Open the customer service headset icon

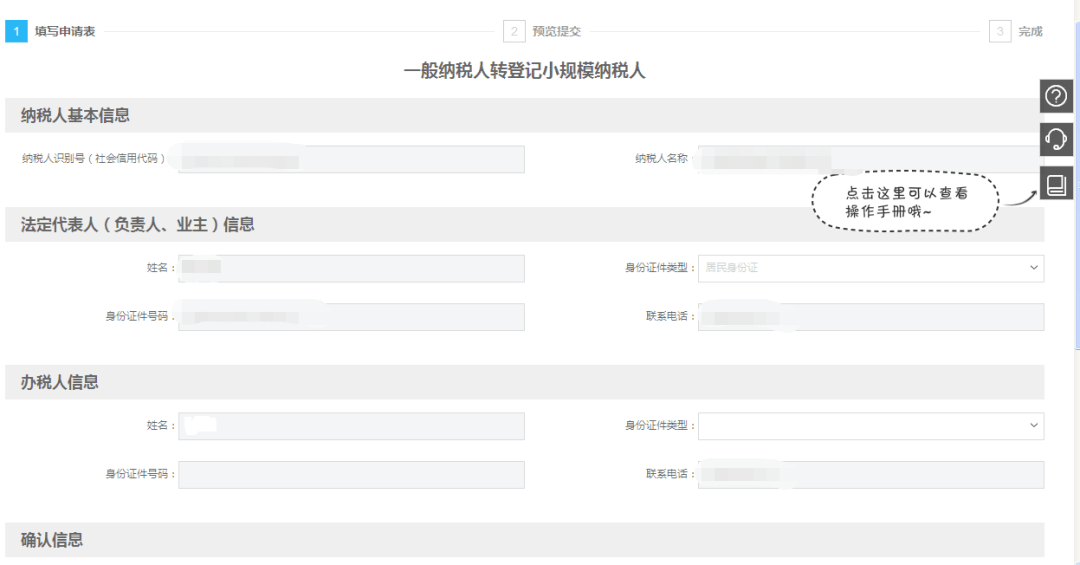click(x=1056, y=140)
